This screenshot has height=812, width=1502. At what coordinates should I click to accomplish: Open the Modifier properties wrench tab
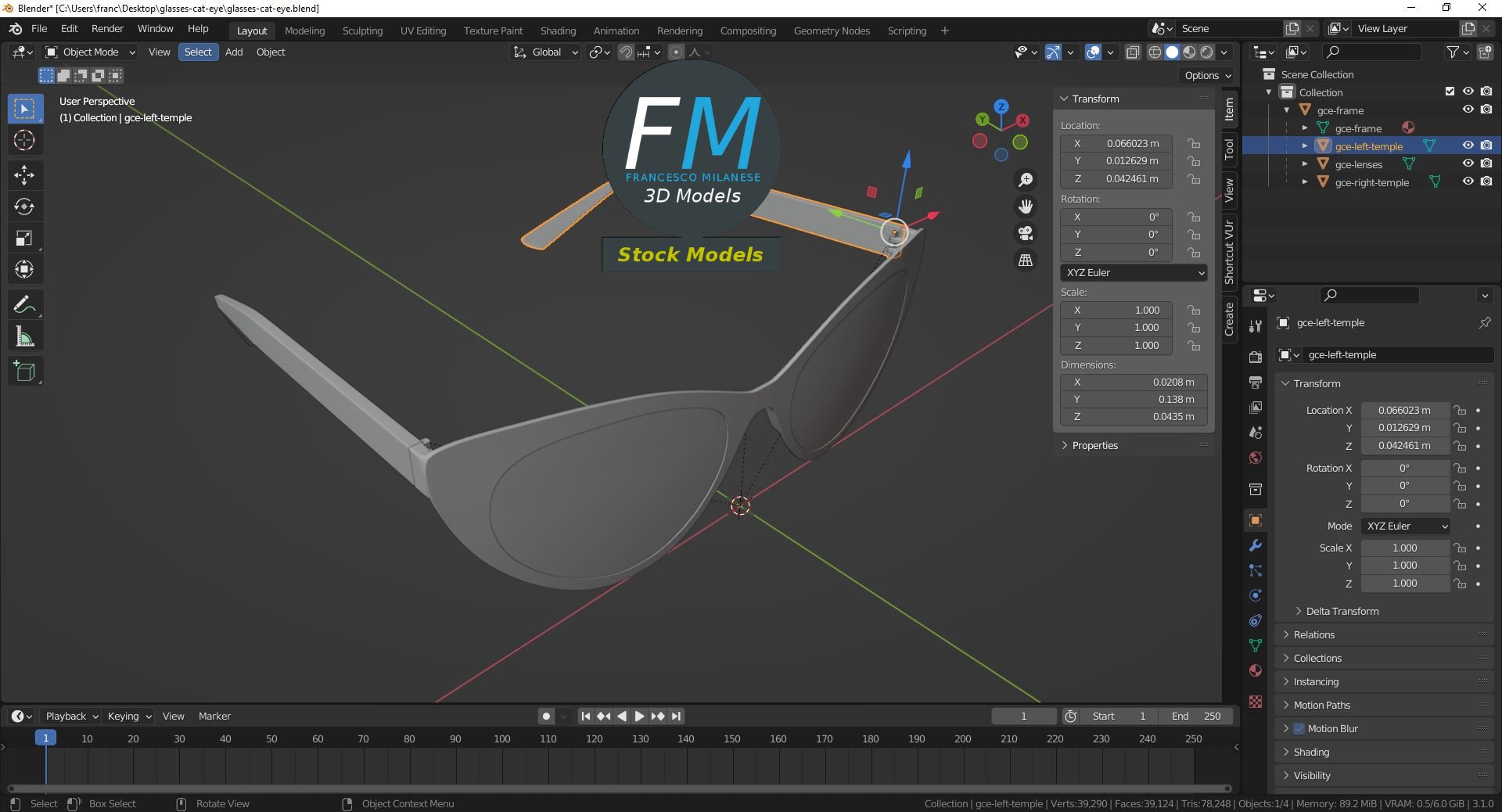point(1256,545)
